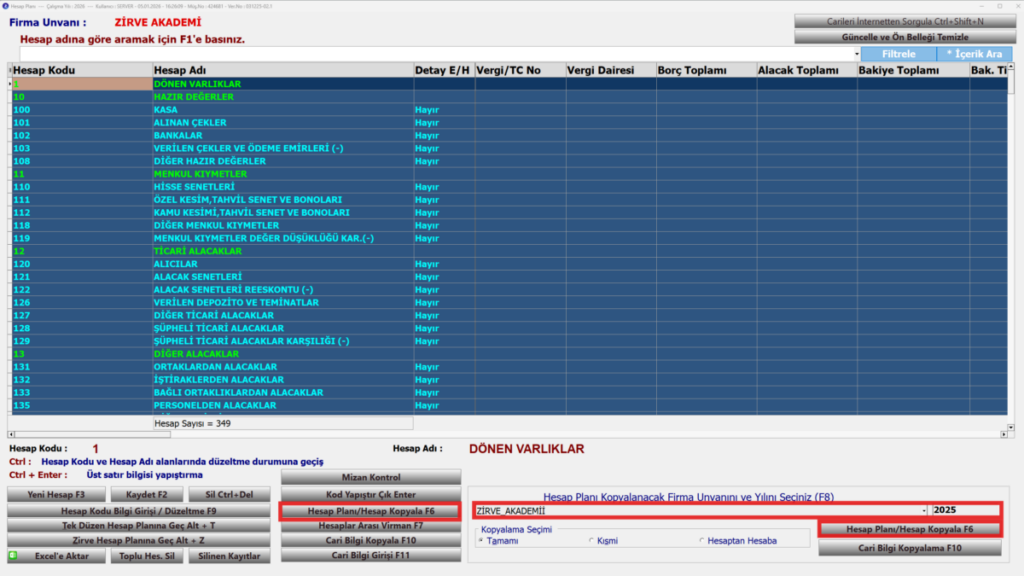This screenshot has height=576, width=1024.
Task: Click the Yeni Hesap F3 button
Action: 56,495
